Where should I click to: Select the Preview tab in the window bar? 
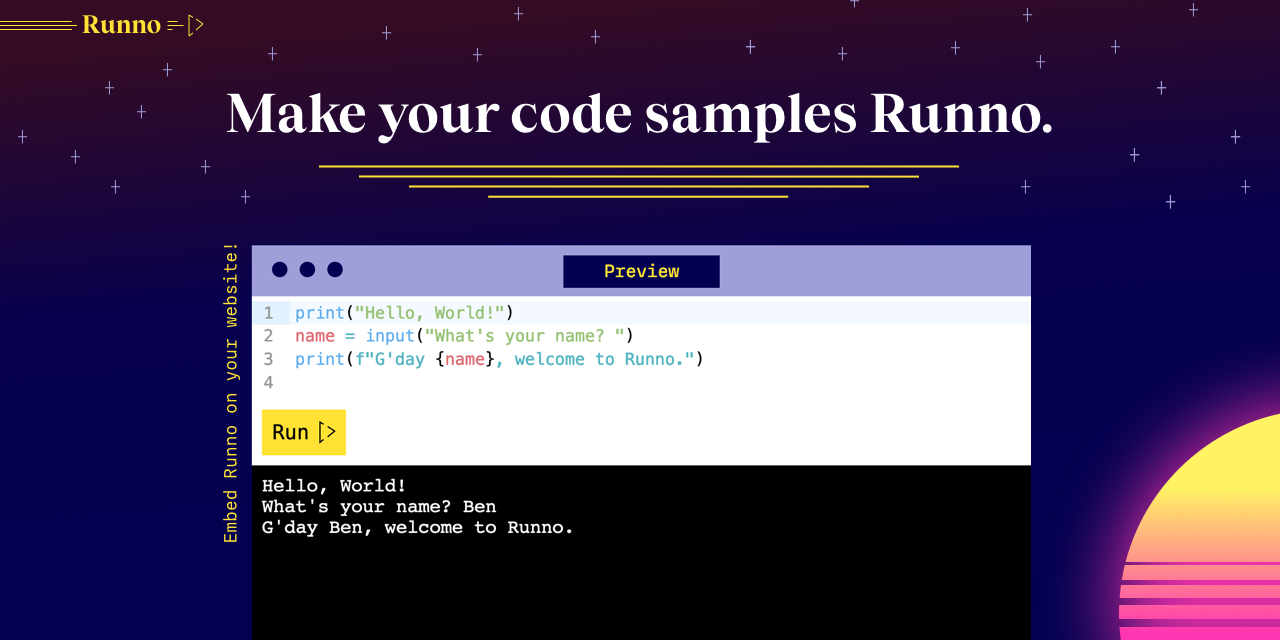coord(641,271)
